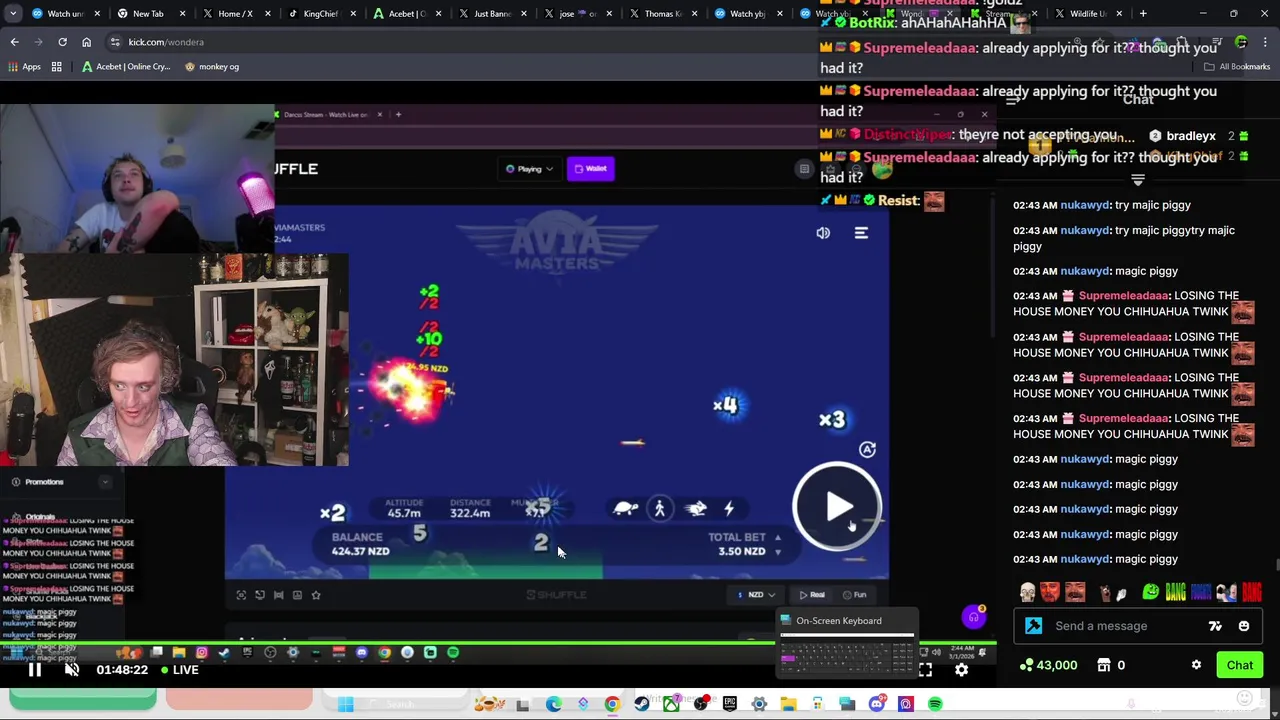Unmute the stream audio
The width and height of the screenshot is (1280, 720).
click(72, 670)
